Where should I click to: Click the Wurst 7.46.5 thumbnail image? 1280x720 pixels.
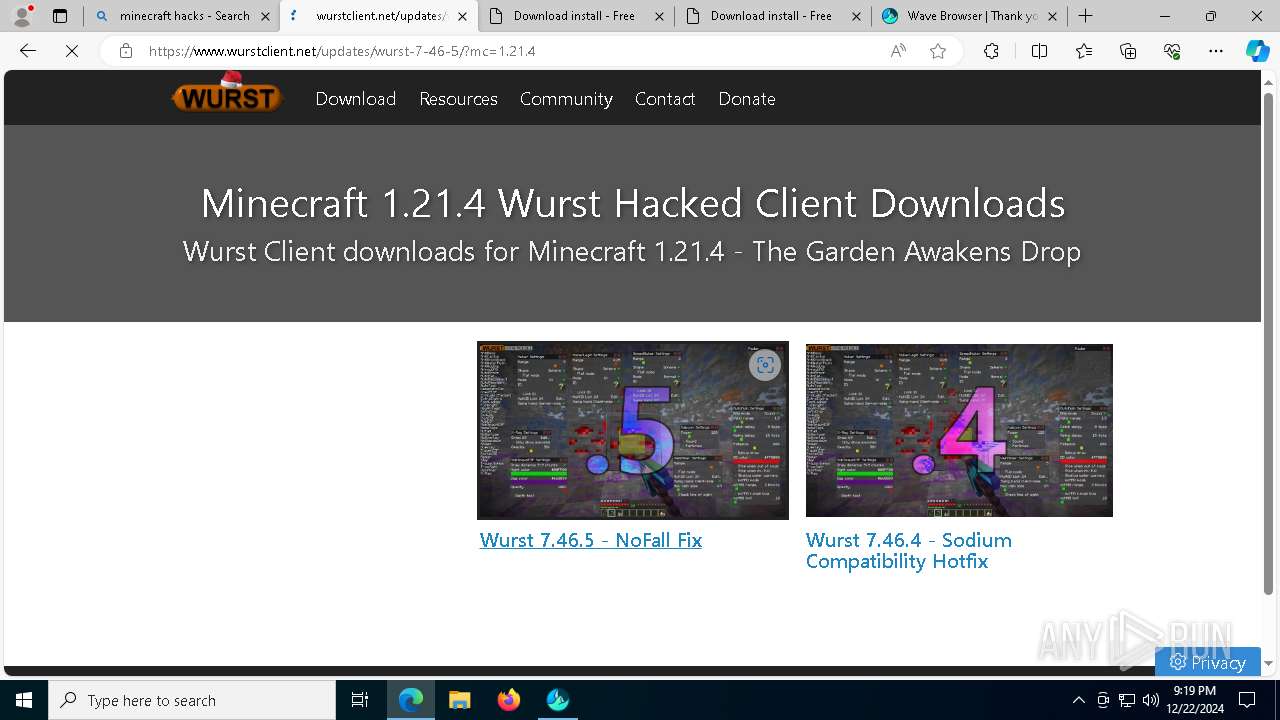(x=632, y=430)
